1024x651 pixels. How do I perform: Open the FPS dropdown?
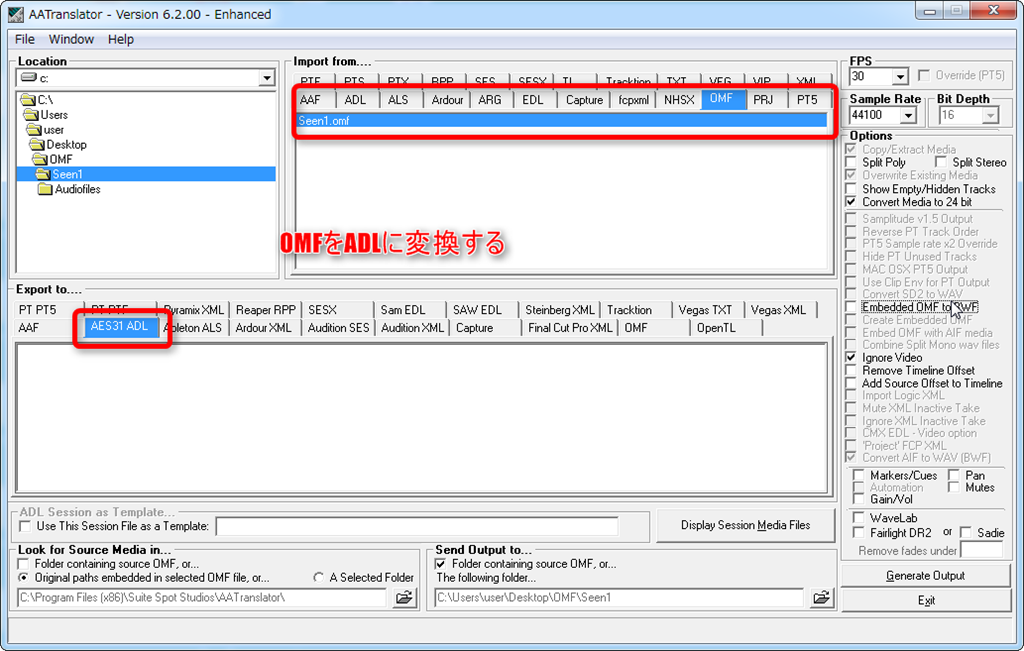[901, 76]
